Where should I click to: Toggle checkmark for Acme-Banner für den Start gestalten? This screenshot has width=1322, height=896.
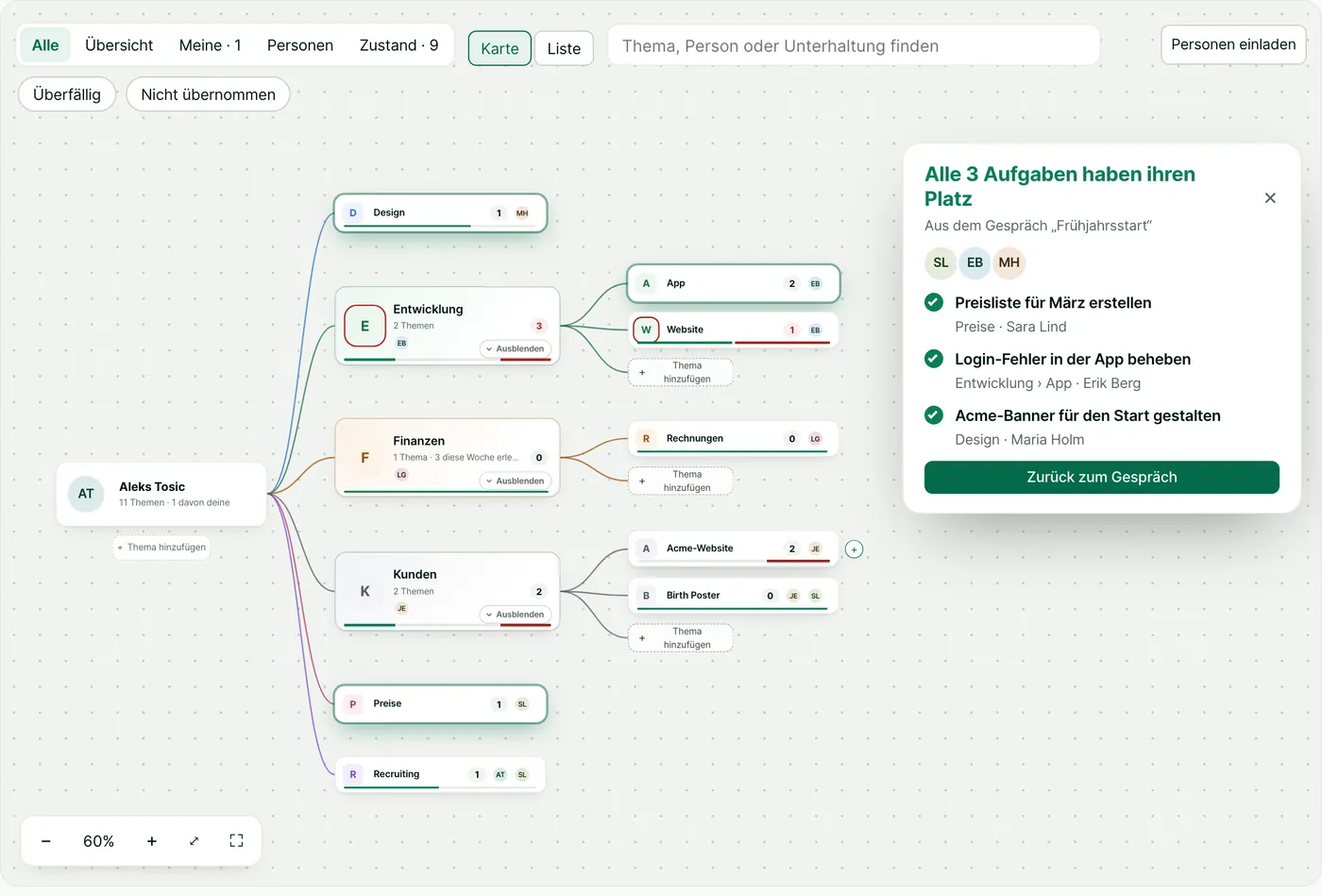click(x=934, y=415)
